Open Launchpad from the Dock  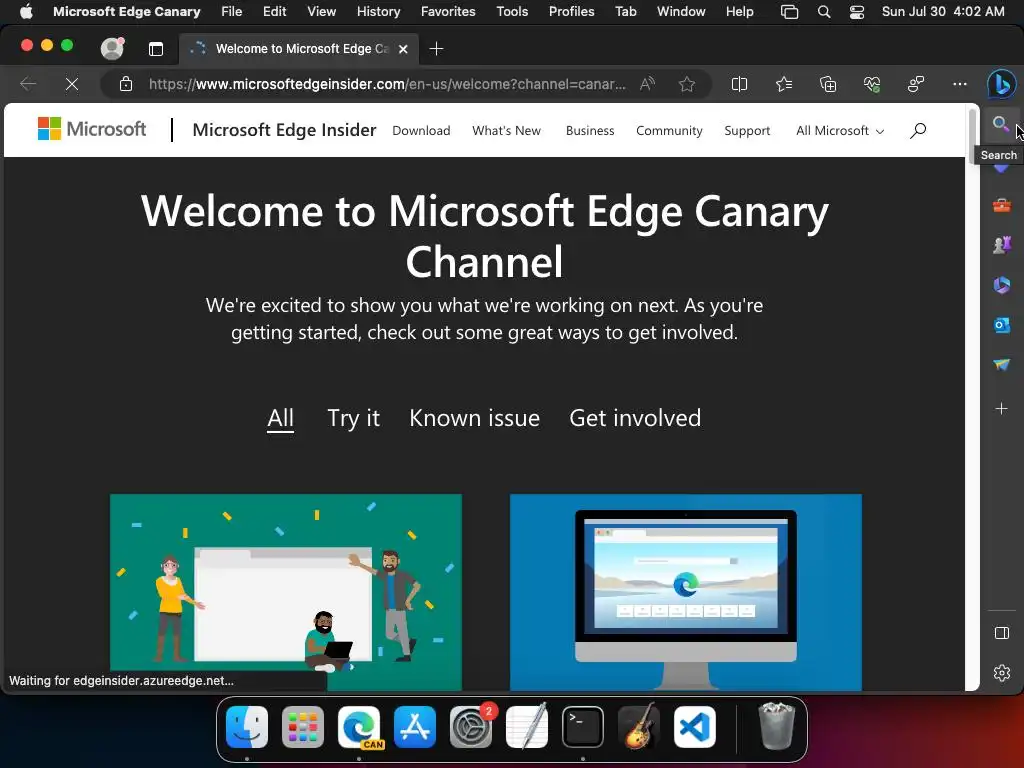coord(303,727)
